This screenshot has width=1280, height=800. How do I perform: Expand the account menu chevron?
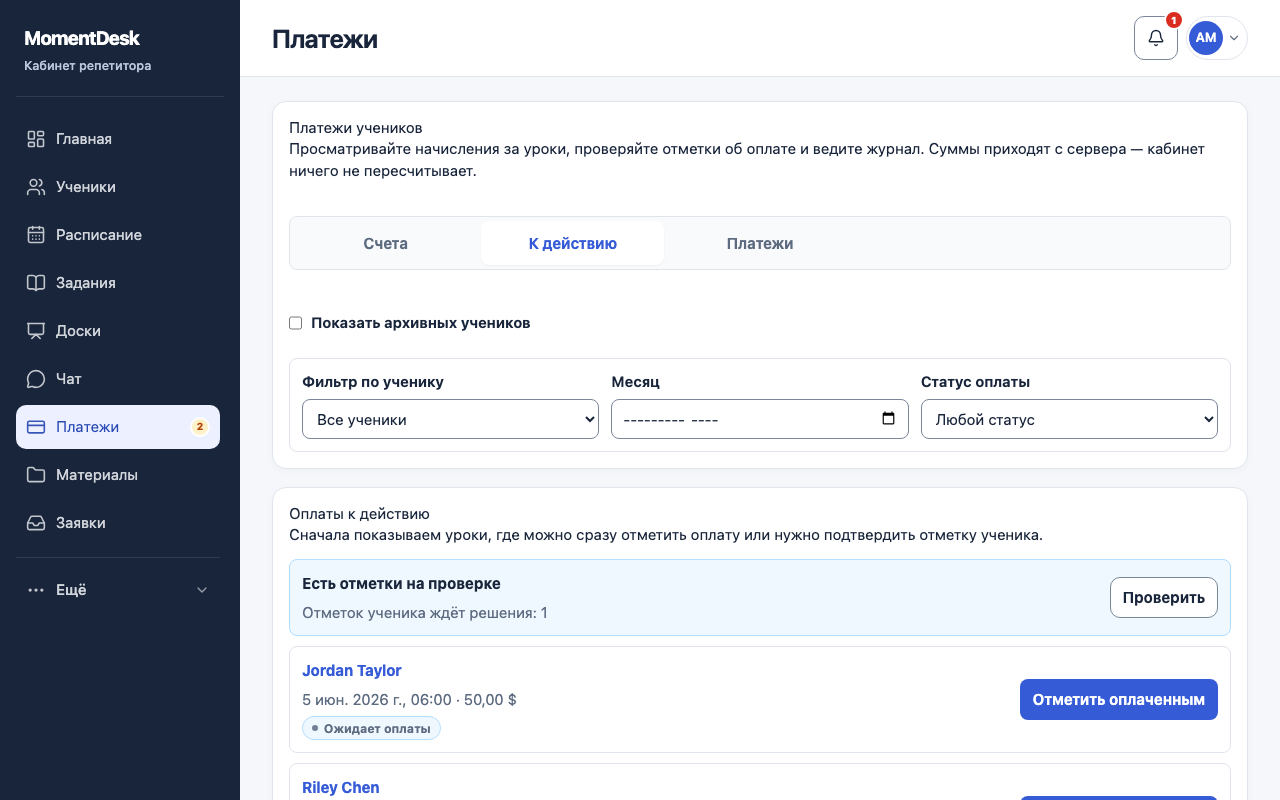1234,38
